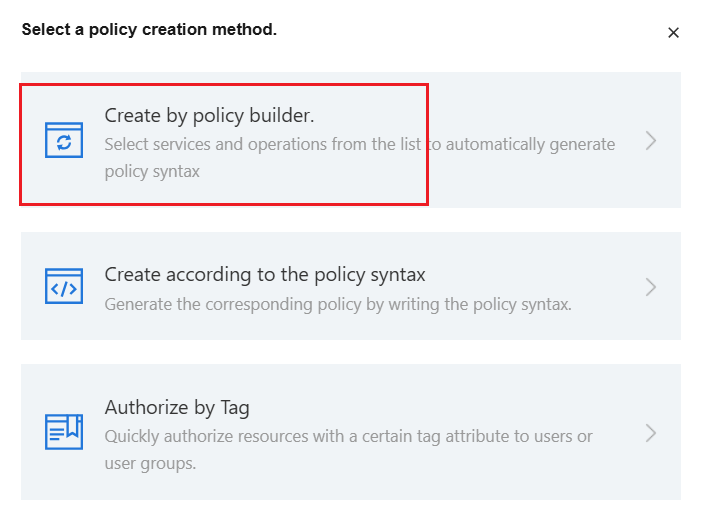
Task: Expand the policy builder option chevron
Action: point(651,141)
